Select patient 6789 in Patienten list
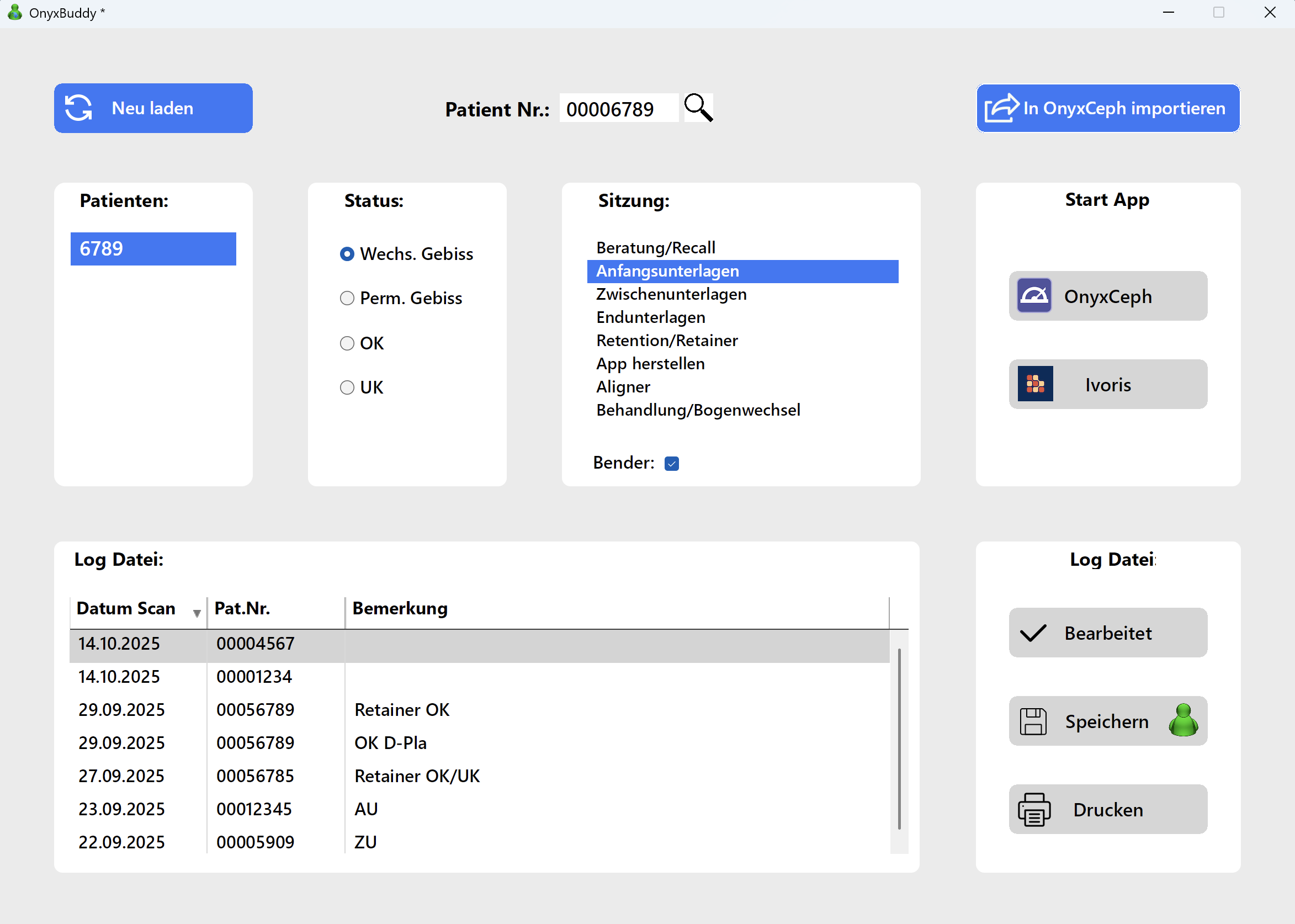This screenshot has width=1295, height=924. [153, 248]
